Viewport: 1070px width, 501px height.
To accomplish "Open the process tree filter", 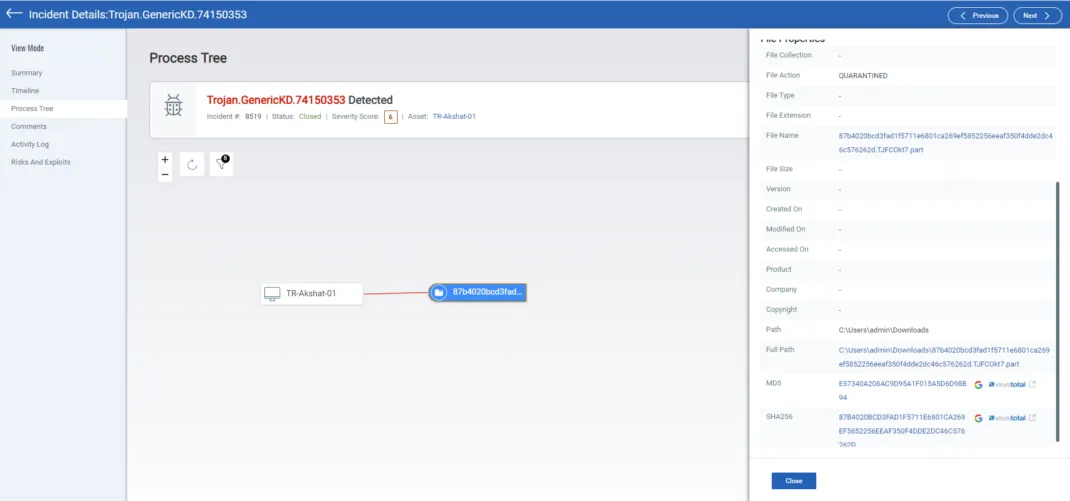I will click(221, 165).
